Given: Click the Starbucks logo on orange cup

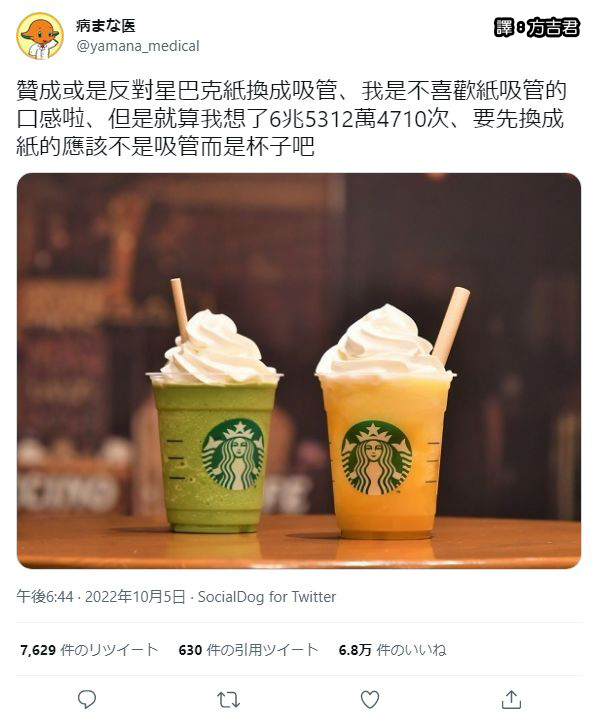Looking at the screenshot, I should [x=376, y=457].
